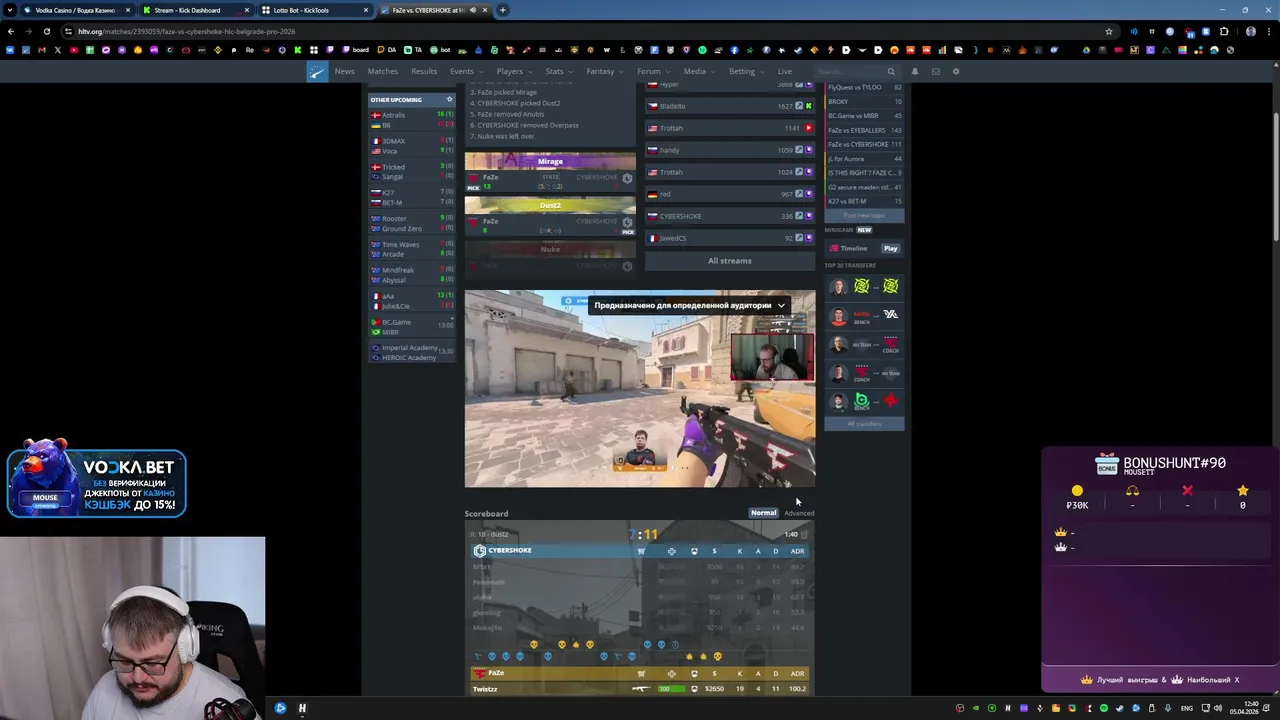Open the Astralis vs B8 match

click(x=411, y=120)
